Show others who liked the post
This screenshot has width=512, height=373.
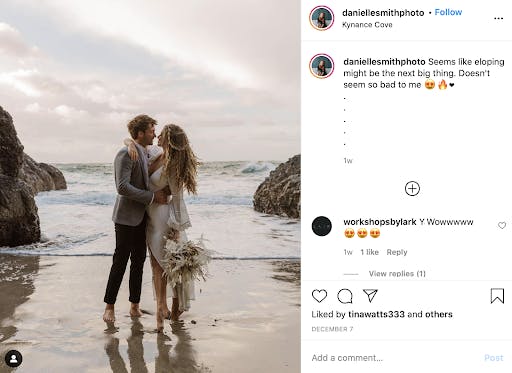(439, 314)
